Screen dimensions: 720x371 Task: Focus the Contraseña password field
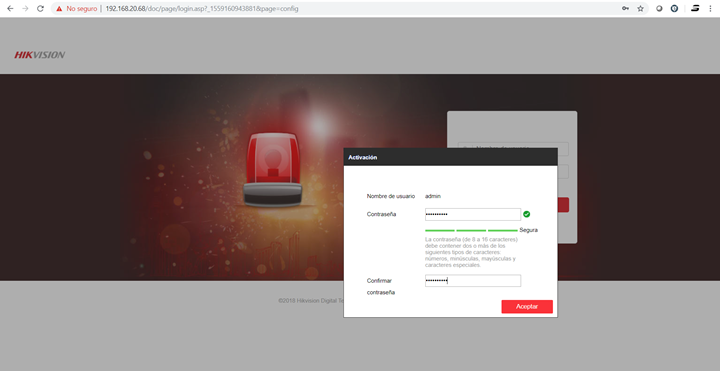pyautogui.click(x=473, y=214)
